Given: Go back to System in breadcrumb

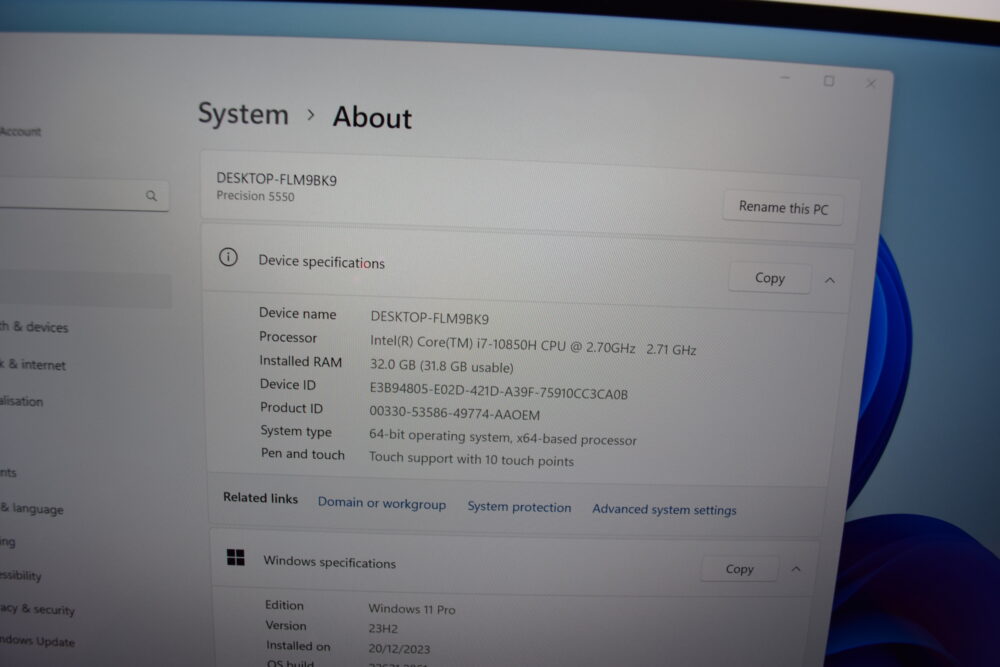Looking at the screenshot, I should coord(243,114).
